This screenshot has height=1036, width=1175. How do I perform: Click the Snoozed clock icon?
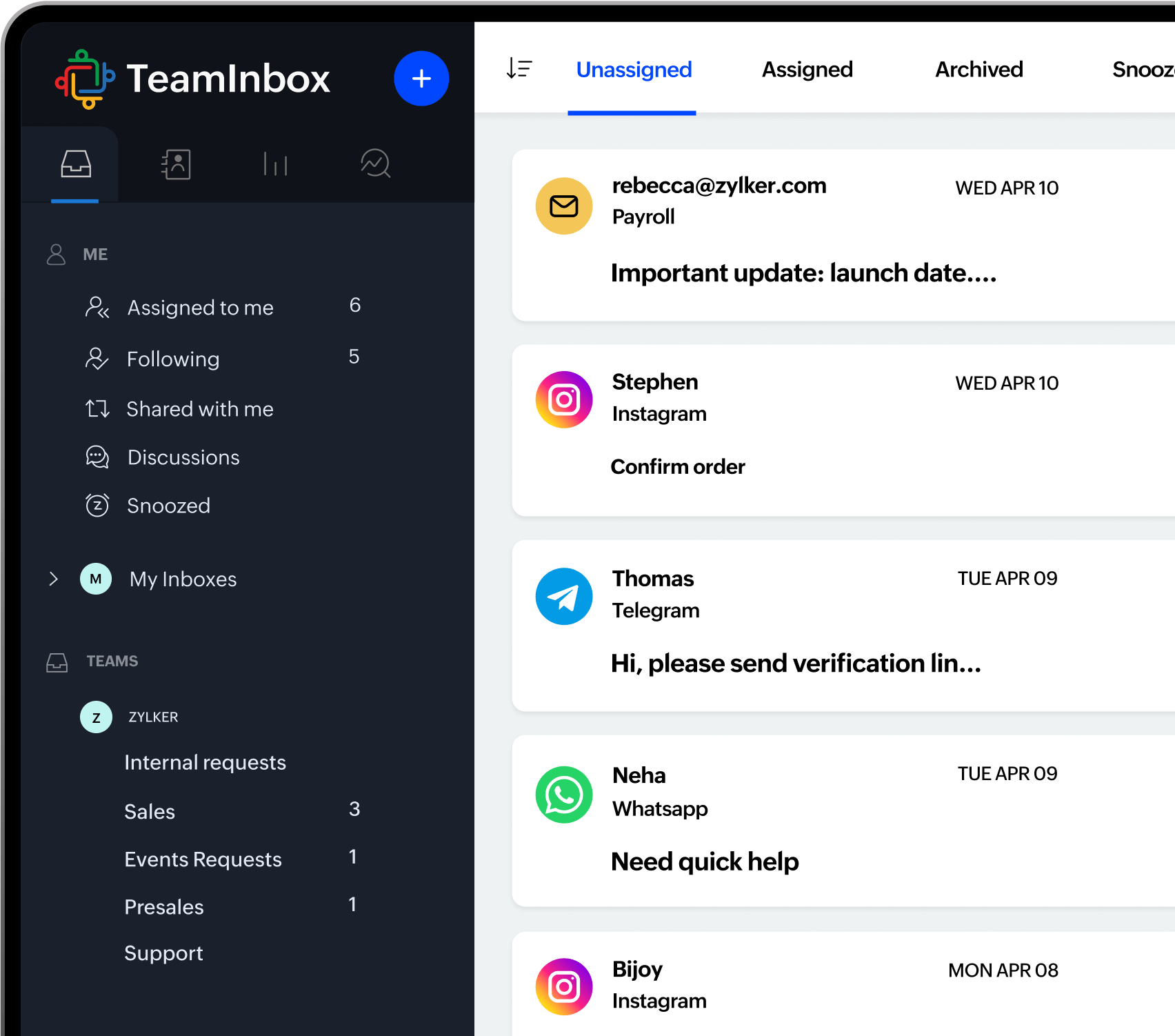pyautogui.click(x=97, y=506)
